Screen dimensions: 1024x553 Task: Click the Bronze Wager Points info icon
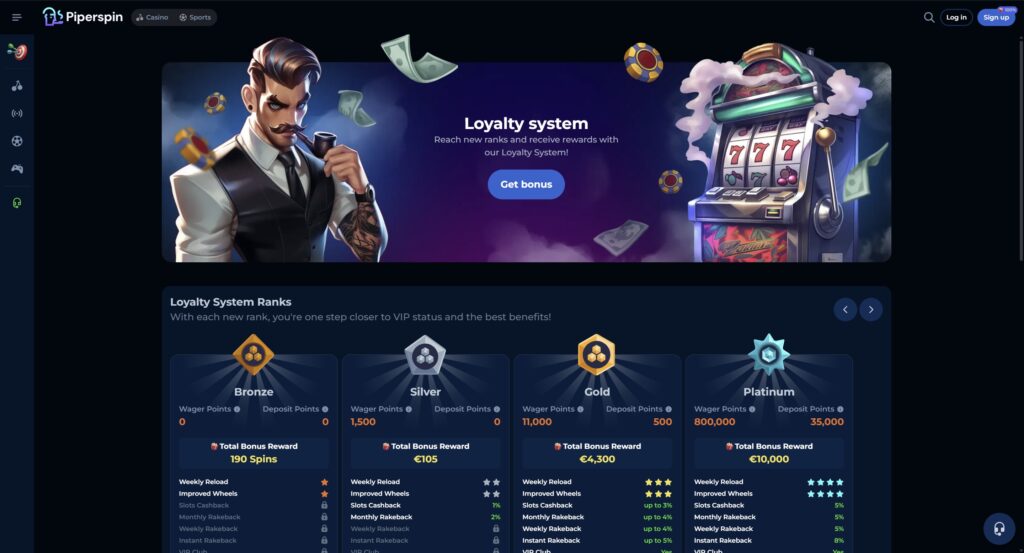point(237,409)
